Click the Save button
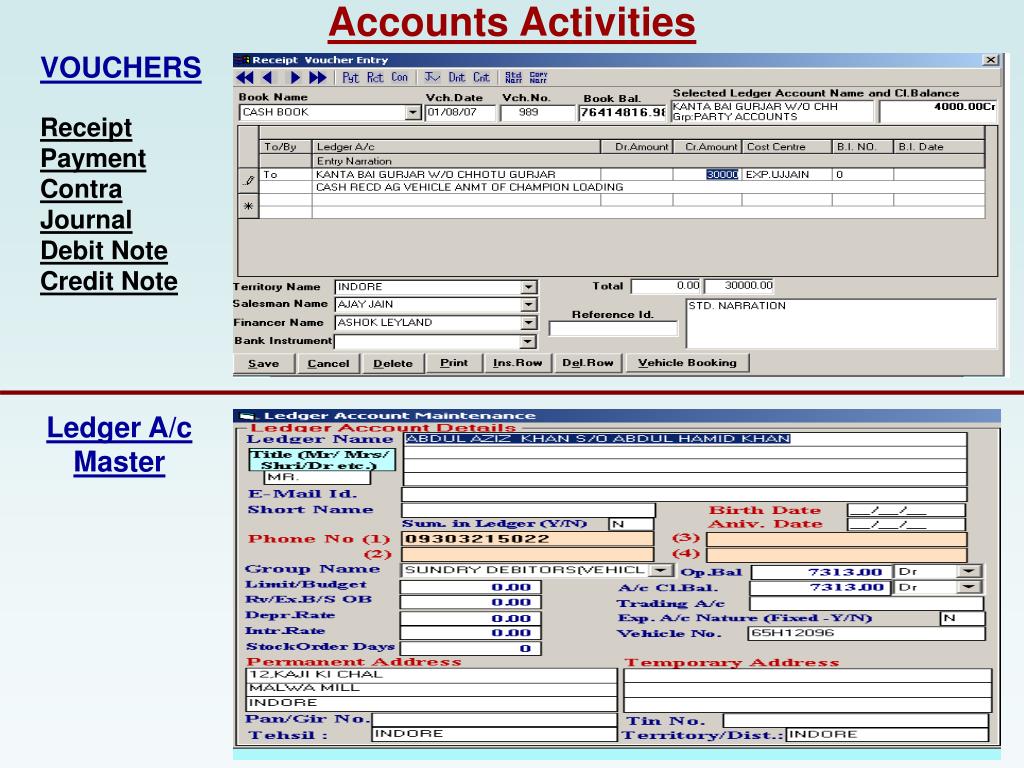This screenshot has height=768, width=1024. pyautogui.click(x=264, y=364)
